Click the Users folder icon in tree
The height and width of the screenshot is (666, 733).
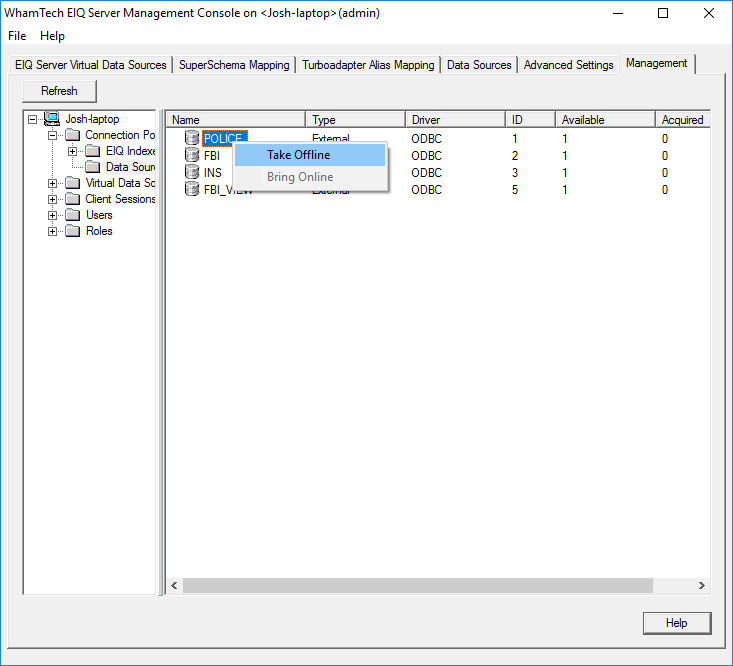[x=72, y=215]
